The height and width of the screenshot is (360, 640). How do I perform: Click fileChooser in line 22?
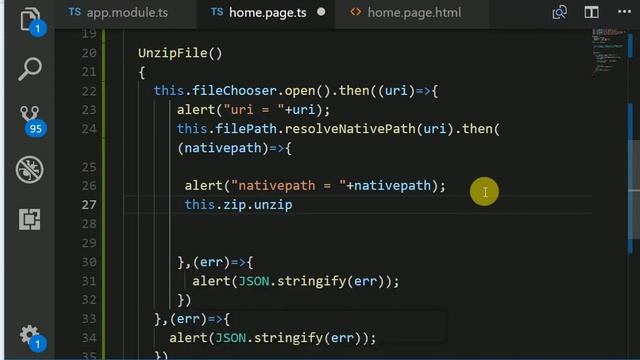234,91
